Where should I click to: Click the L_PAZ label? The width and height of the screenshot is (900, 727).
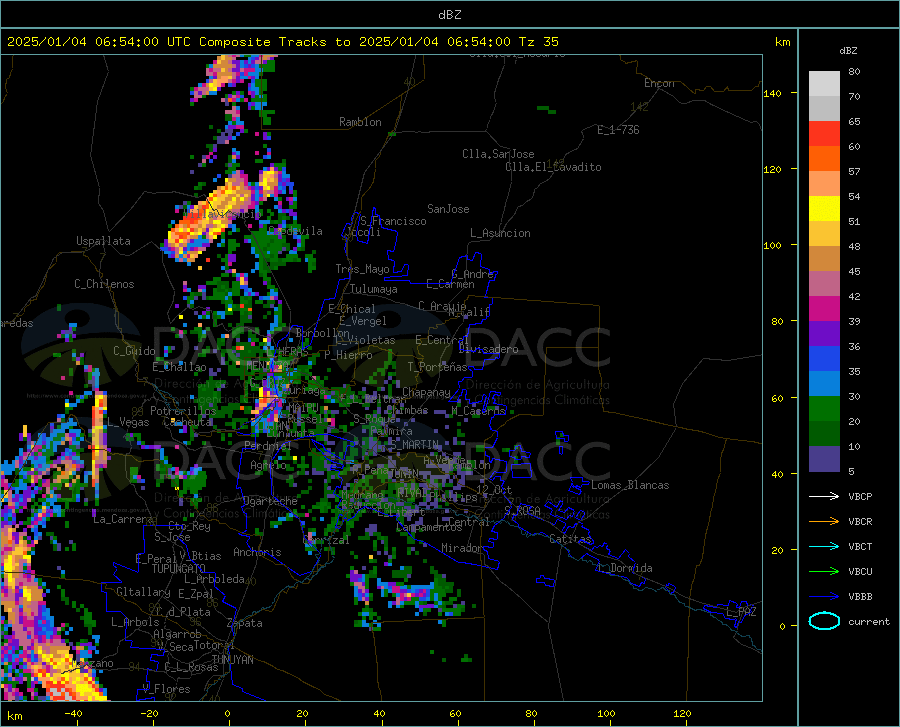[x=741, y=612]
